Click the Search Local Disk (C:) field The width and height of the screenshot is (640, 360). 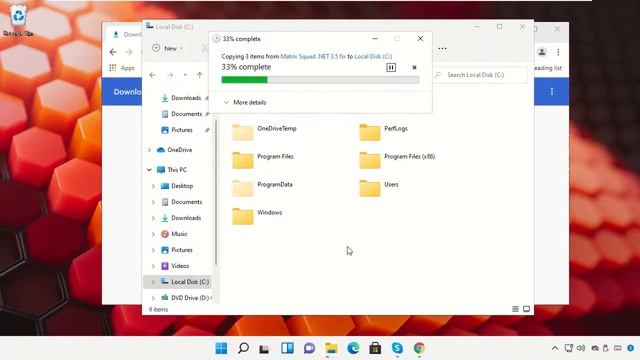480,75
